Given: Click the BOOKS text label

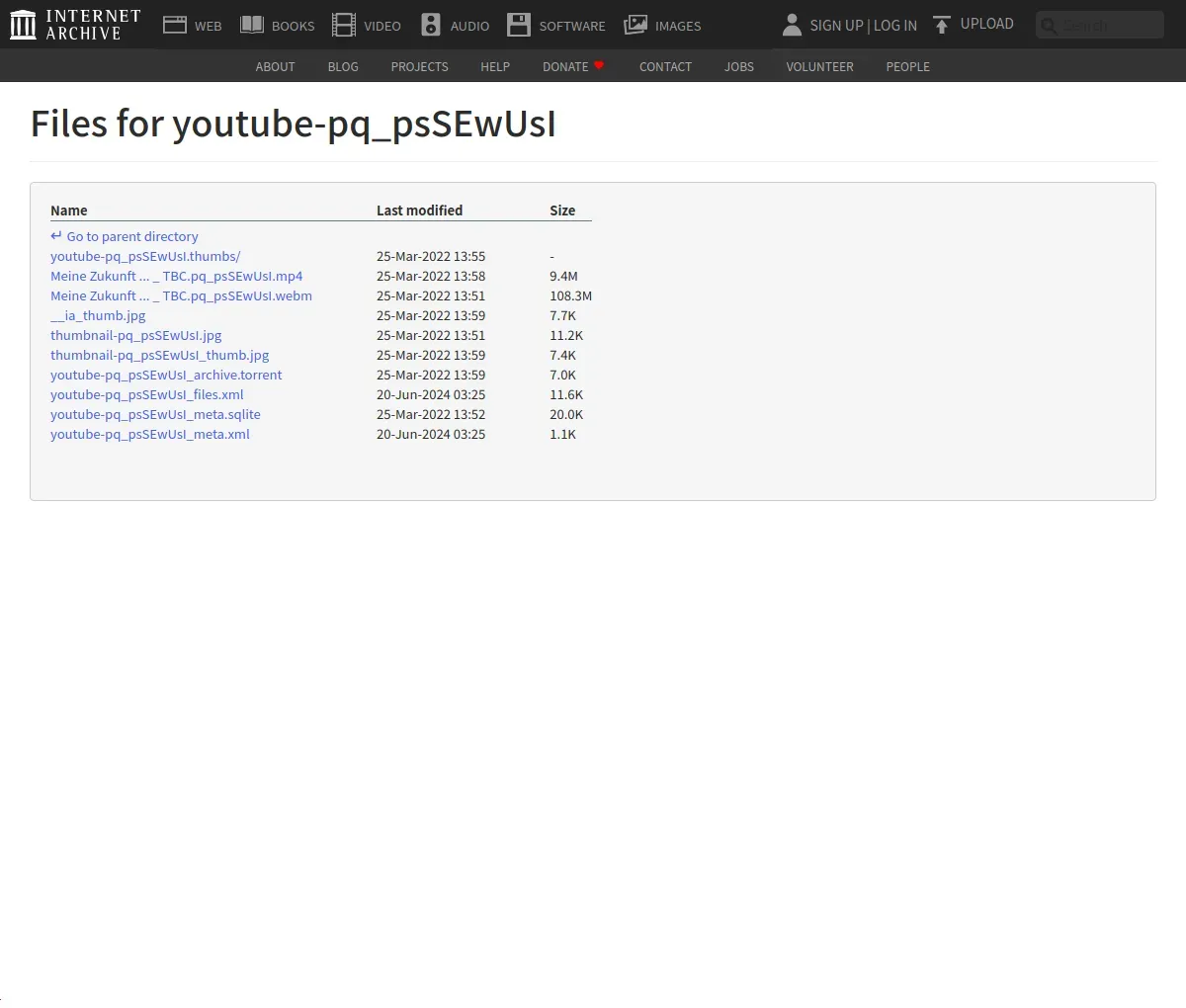Looking at the screenshot, I should [294, 26].
